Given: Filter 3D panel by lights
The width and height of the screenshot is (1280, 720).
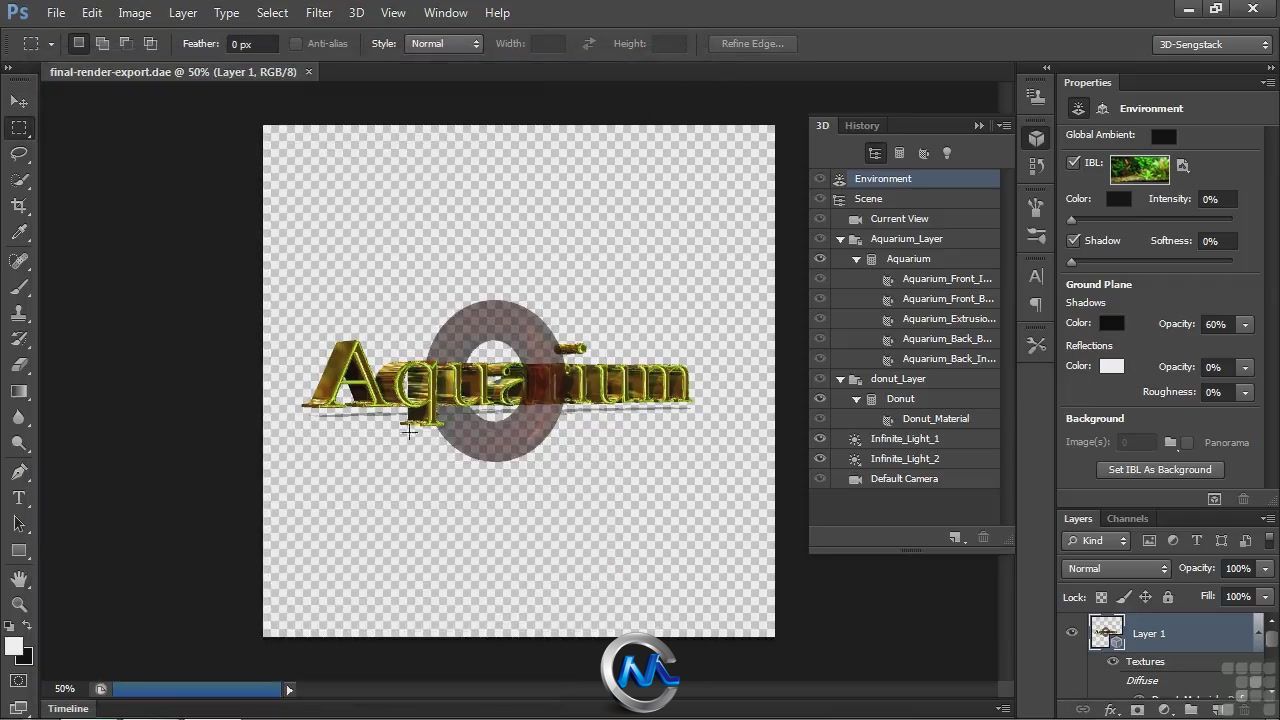Looking at the screenshot, I should pyautogui.click(x=947, y=153).
